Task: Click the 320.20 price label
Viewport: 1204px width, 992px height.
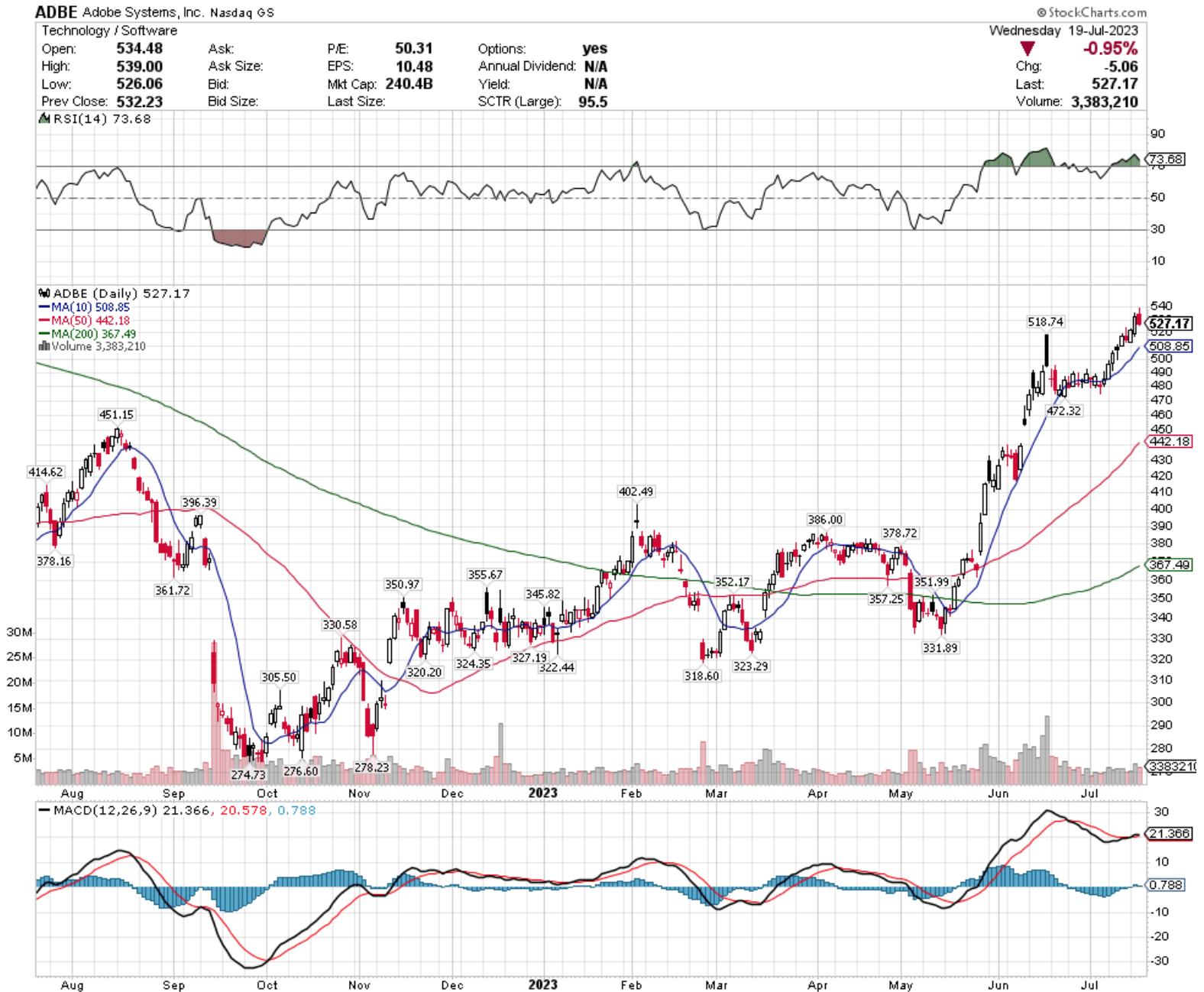Action: [x=424, y=672]
